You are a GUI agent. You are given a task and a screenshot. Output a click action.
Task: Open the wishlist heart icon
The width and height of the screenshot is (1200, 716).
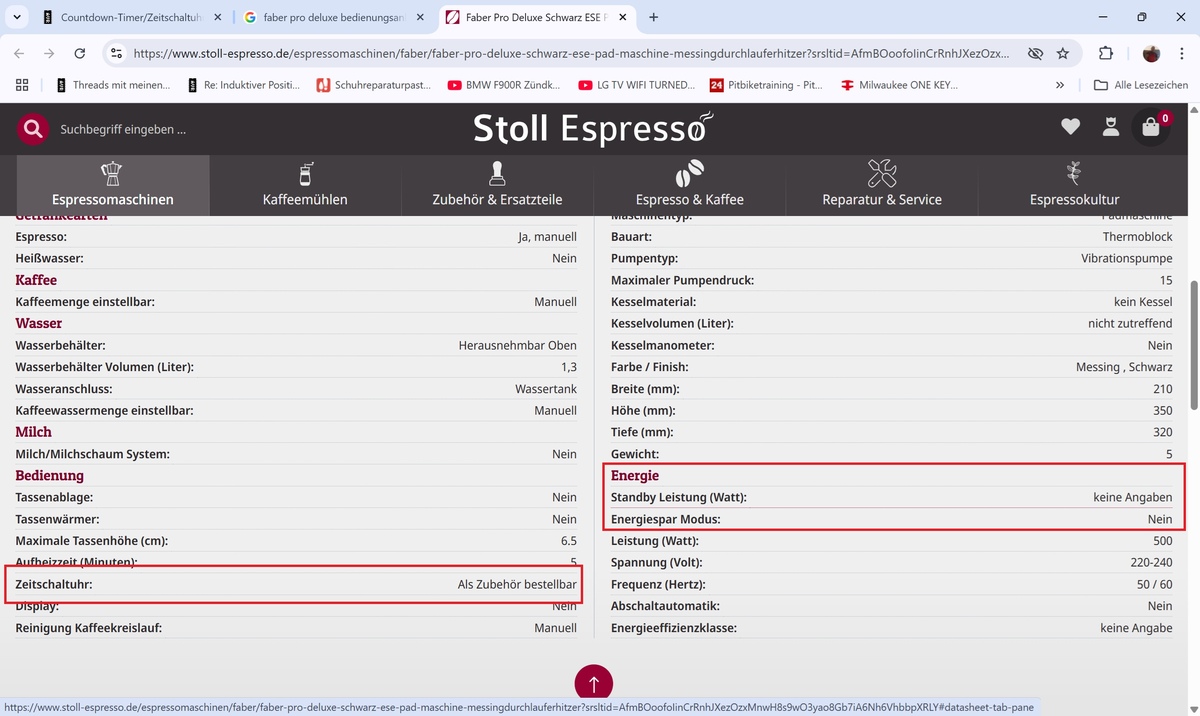1070,127
